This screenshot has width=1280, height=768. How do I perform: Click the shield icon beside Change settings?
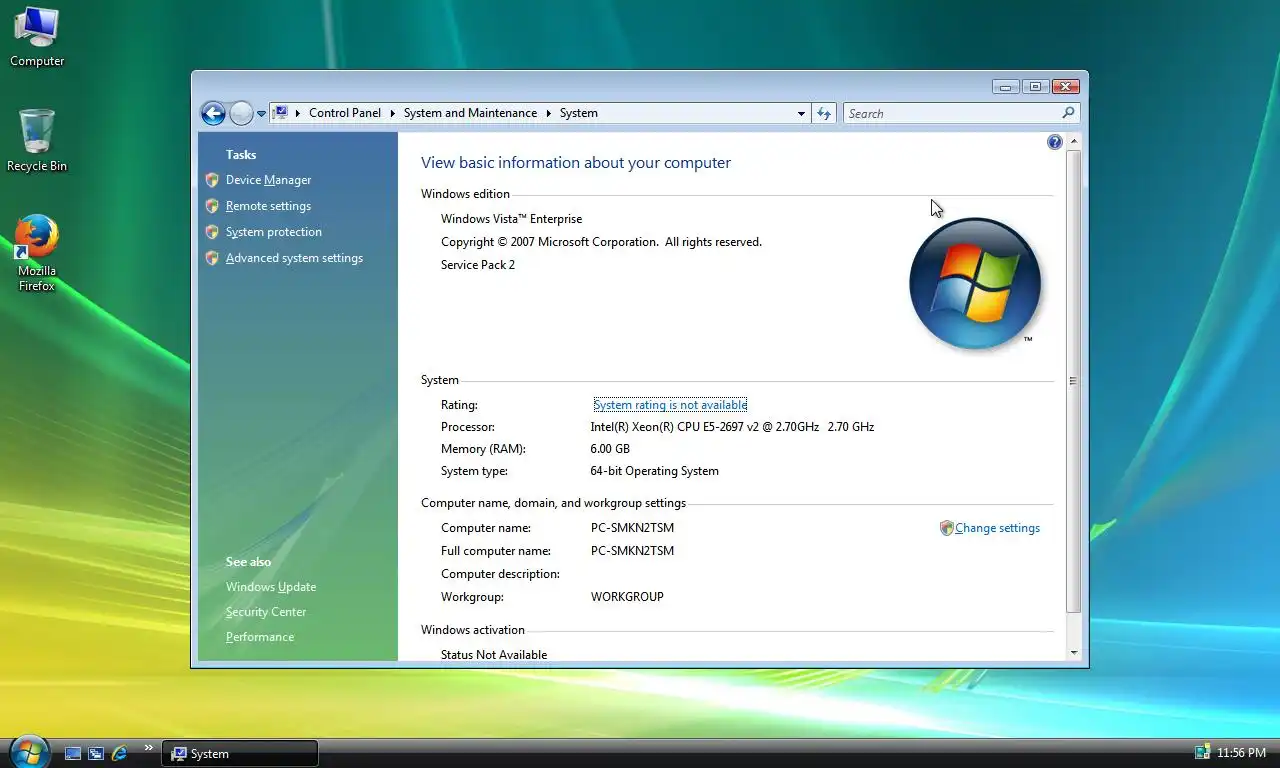point(946,528)
